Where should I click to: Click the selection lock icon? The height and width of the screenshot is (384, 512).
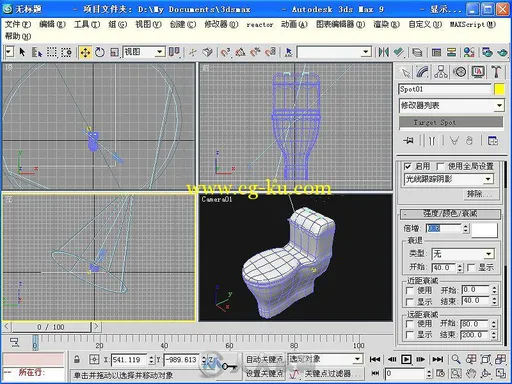click(x=77, y=359)
